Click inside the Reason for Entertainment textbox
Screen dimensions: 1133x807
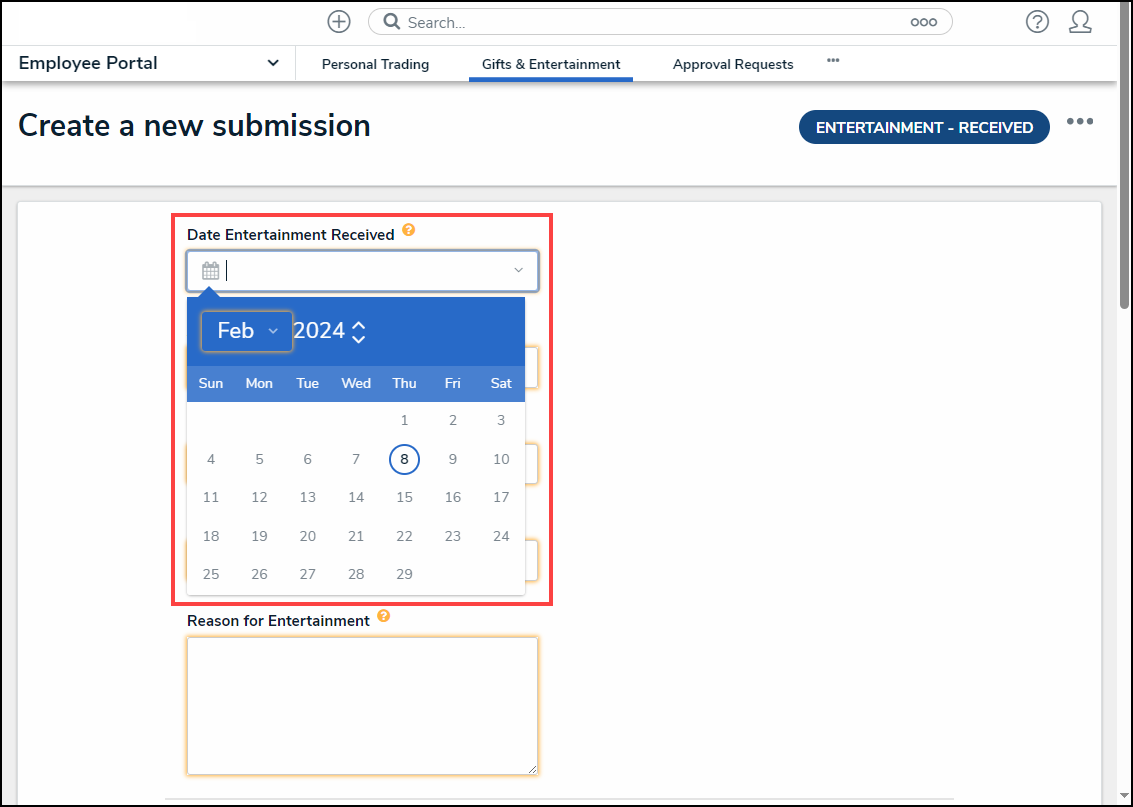(362, 705)
